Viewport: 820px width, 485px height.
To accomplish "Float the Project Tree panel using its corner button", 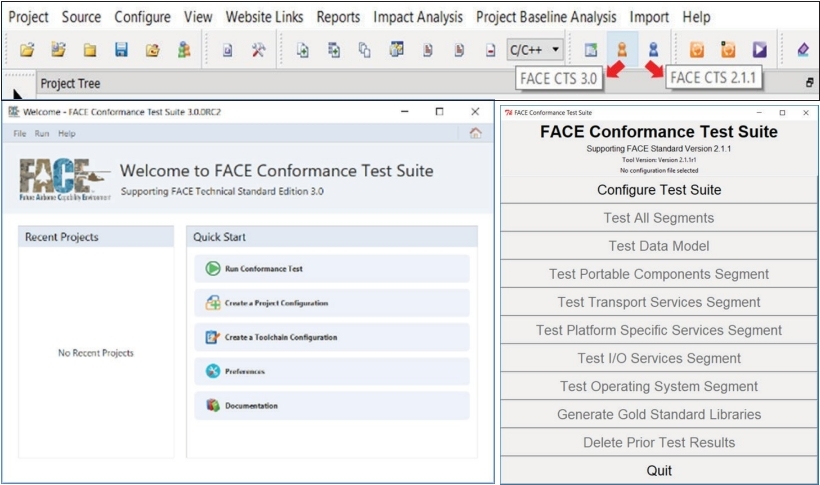I will click(x=810, y=83).
